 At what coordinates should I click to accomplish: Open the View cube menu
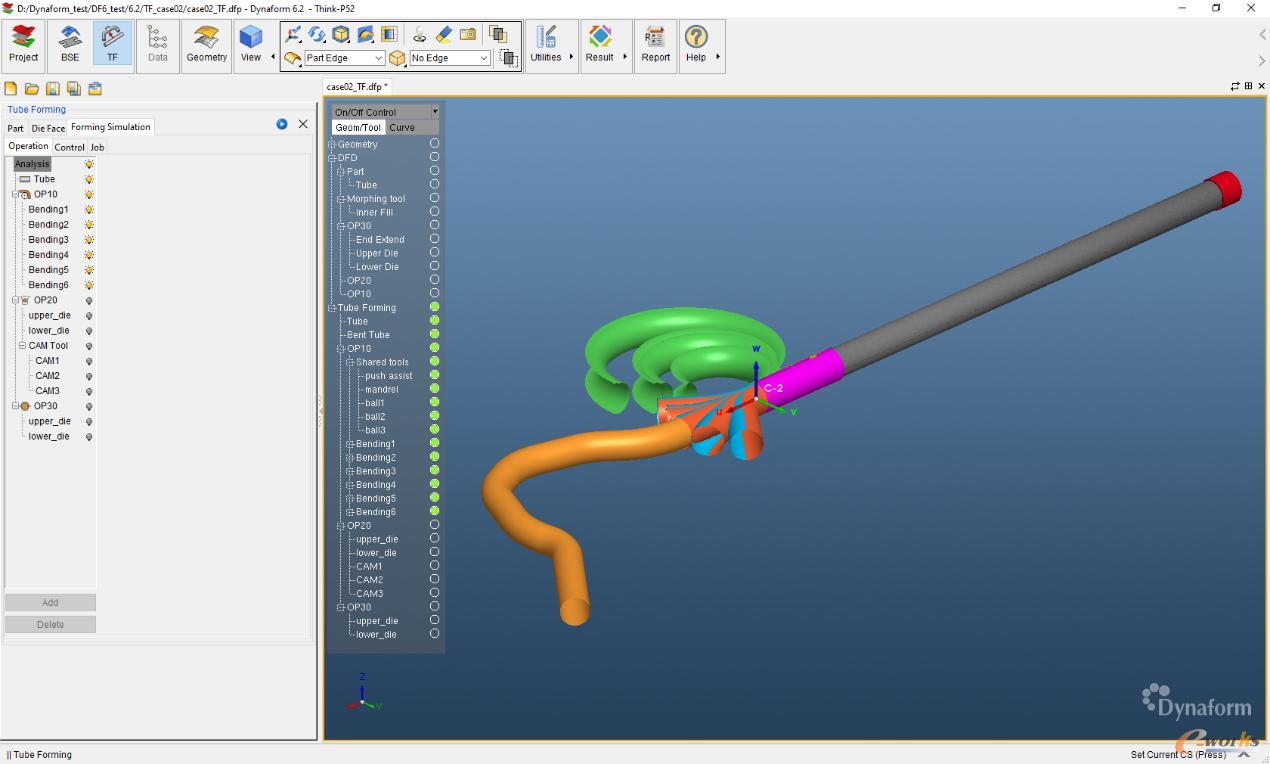pyautogui.click(x=251, y=44)
